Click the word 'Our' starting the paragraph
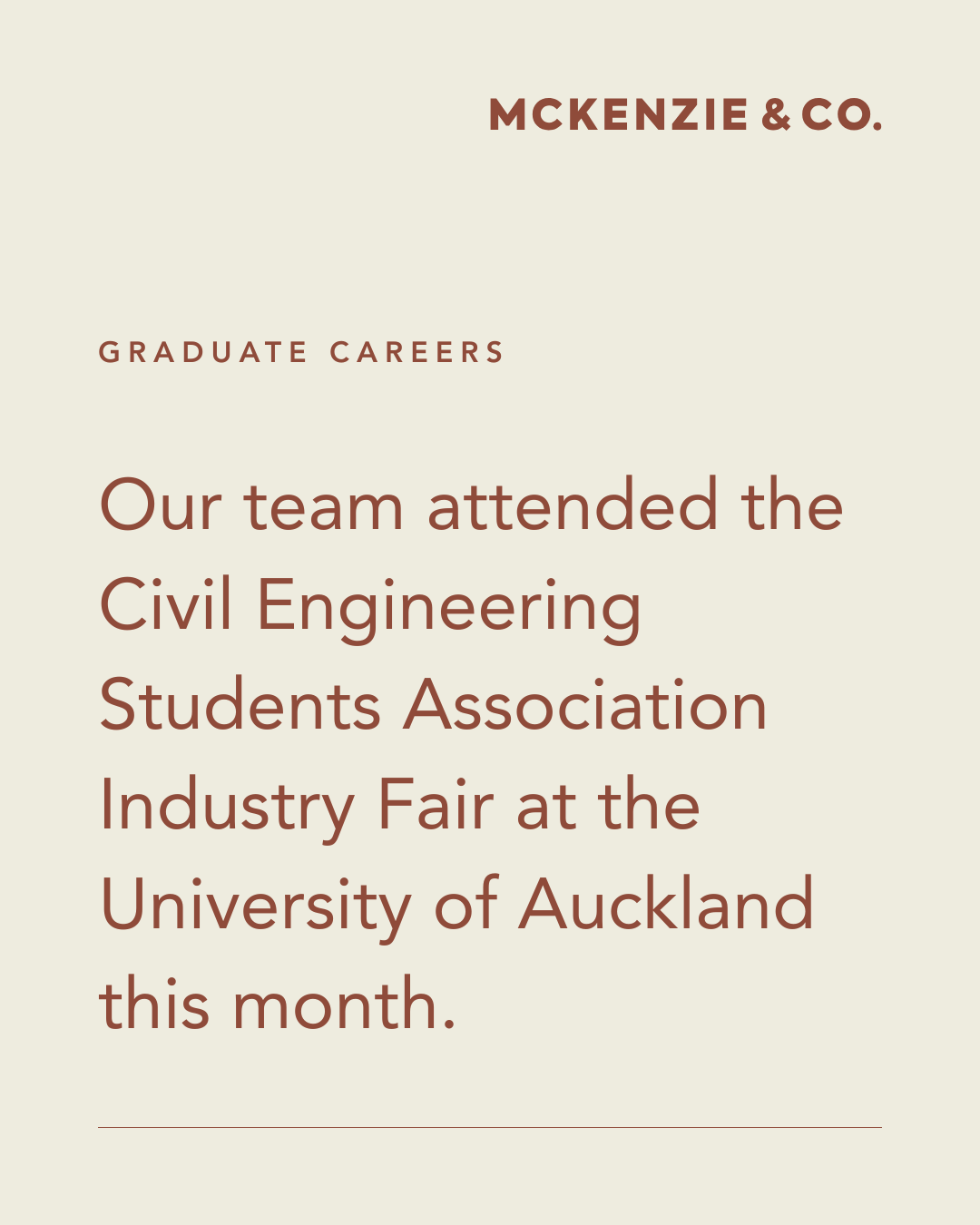 click(x=160, y=505)
